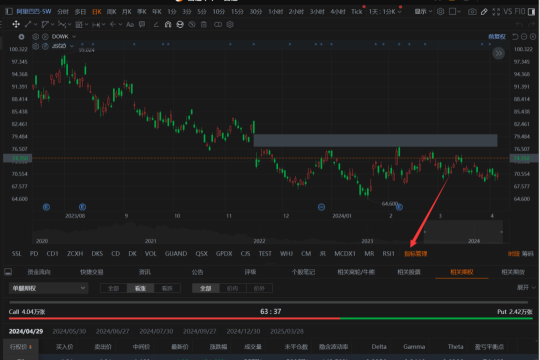Screen dimensions: 540x360
Task: Toggle the magnet snap tool
Action: [x=168, y=24]
